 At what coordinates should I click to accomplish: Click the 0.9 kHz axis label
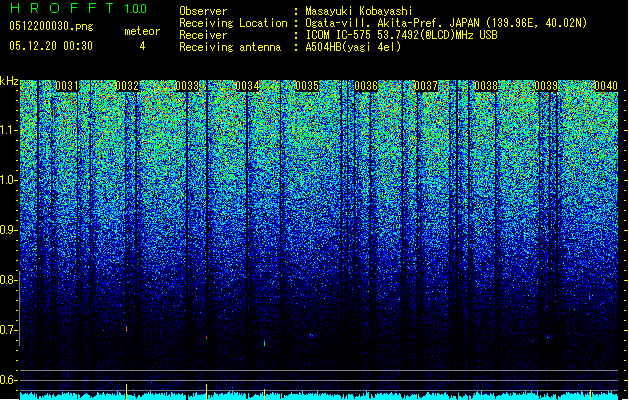pyautogui.click(x=8, y=230)
